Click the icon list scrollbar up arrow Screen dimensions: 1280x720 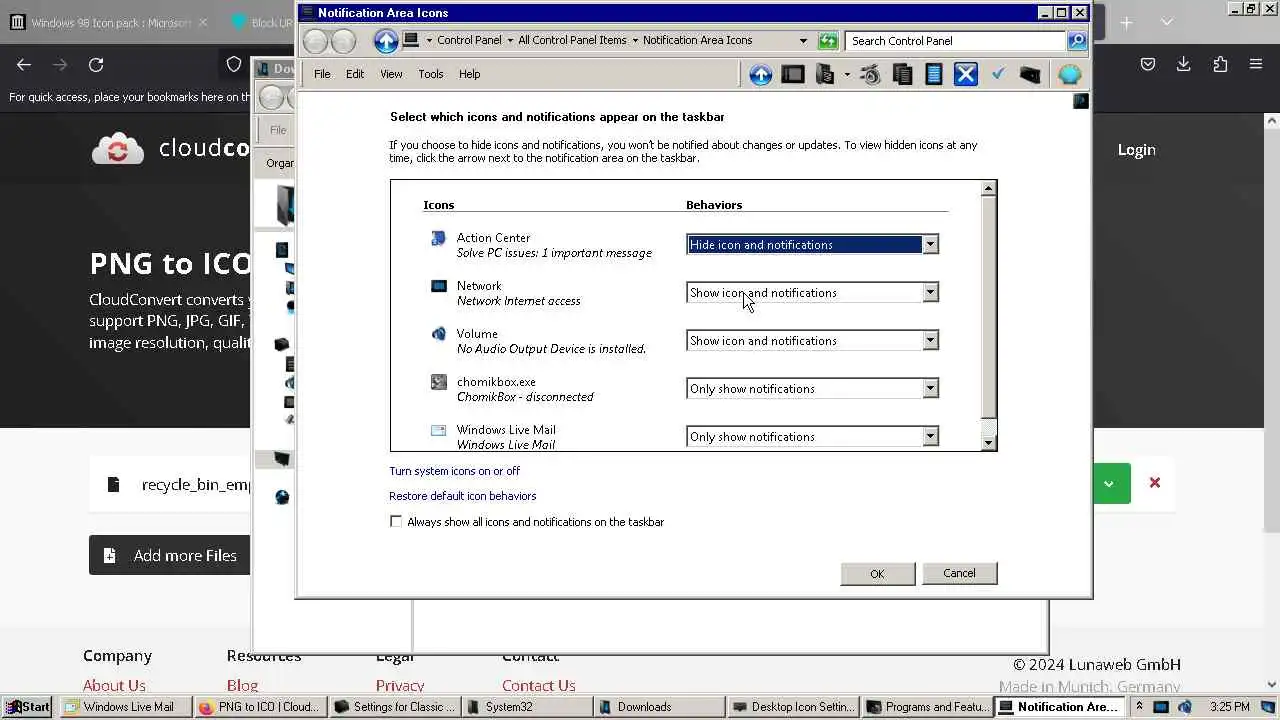tap(988, 189)
